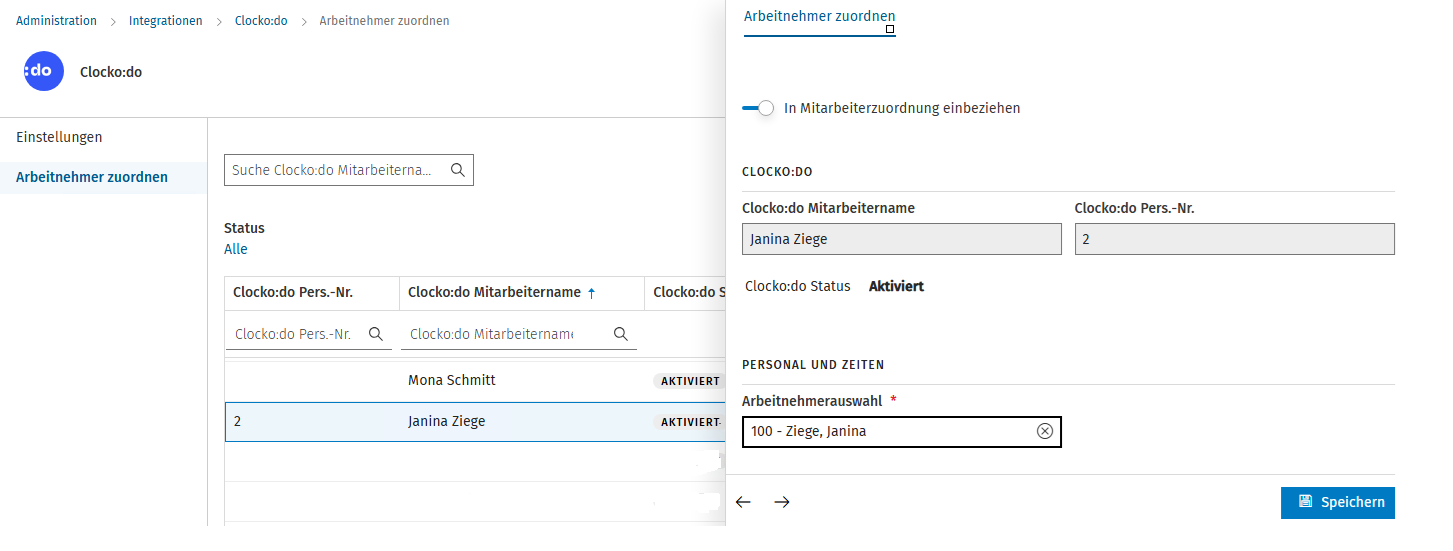Select the Mona Schmitt table row
The width and height of the screenshot is (1453, 551).
coord(475,381)
